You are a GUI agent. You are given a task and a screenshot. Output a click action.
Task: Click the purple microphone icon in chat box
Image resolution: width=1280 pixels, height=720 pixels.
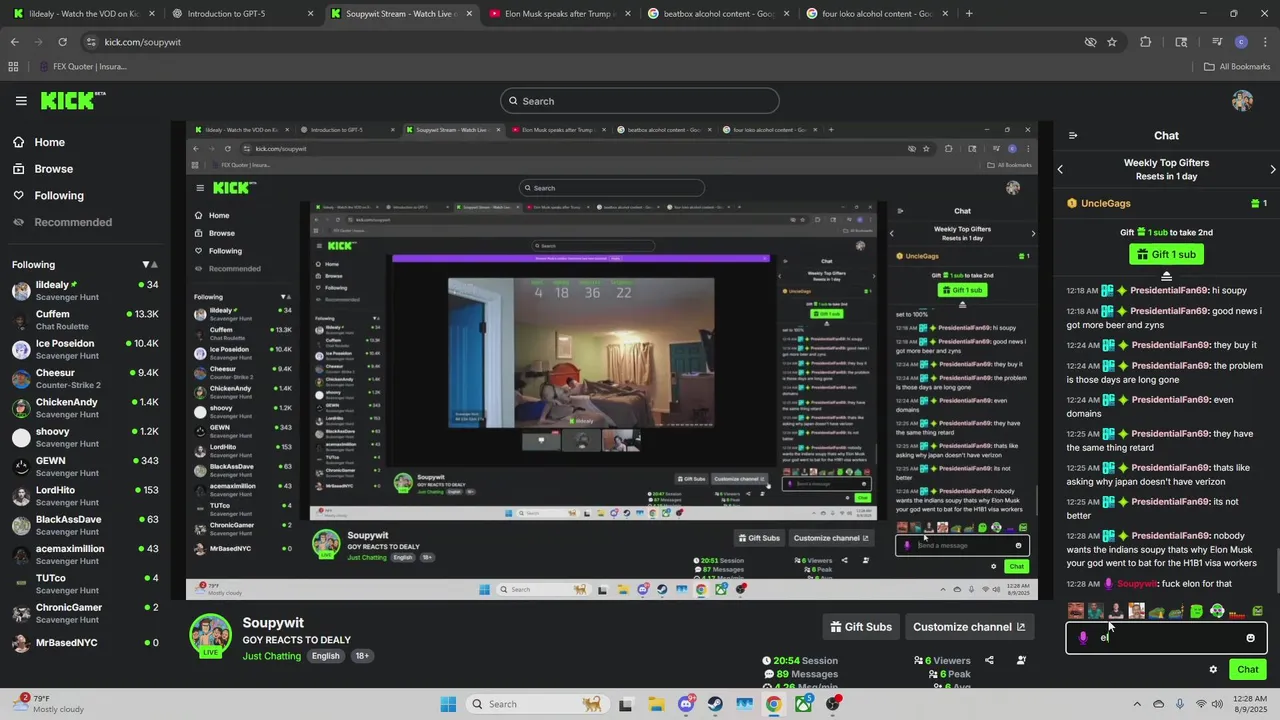click(1083, 638)
